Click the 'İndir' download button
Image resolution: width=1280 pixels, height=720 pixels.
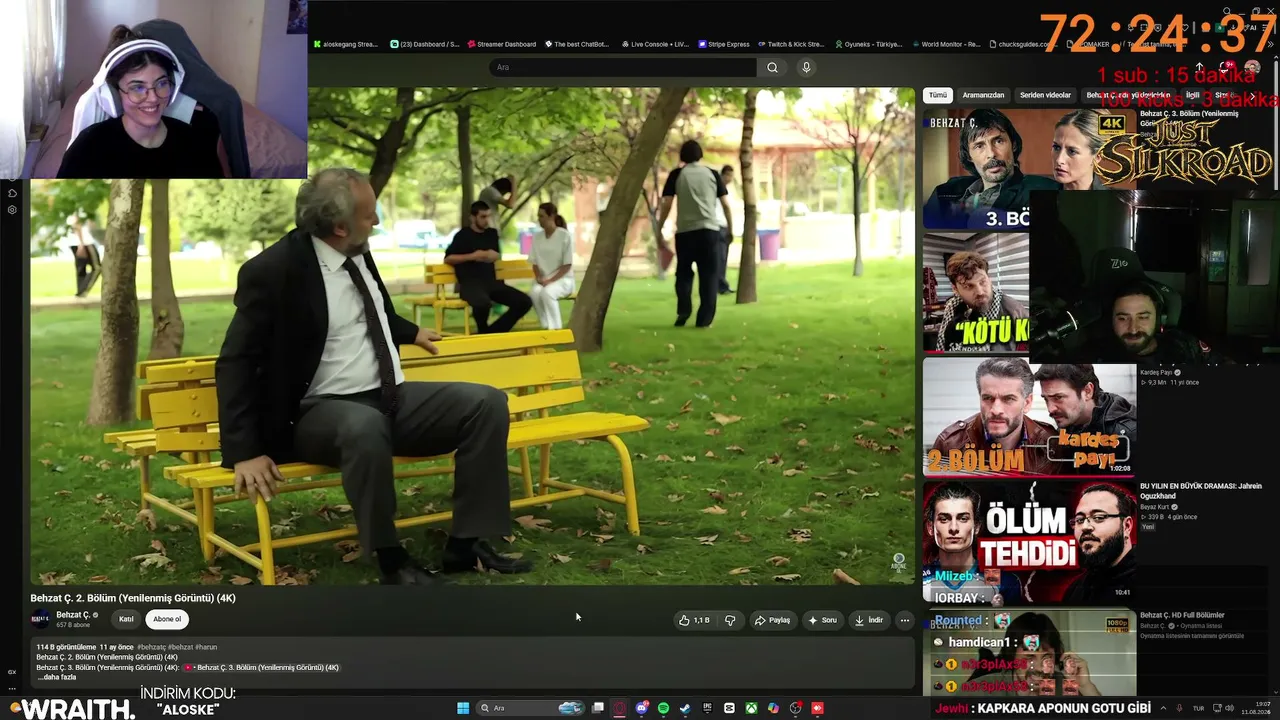[869, 620]
